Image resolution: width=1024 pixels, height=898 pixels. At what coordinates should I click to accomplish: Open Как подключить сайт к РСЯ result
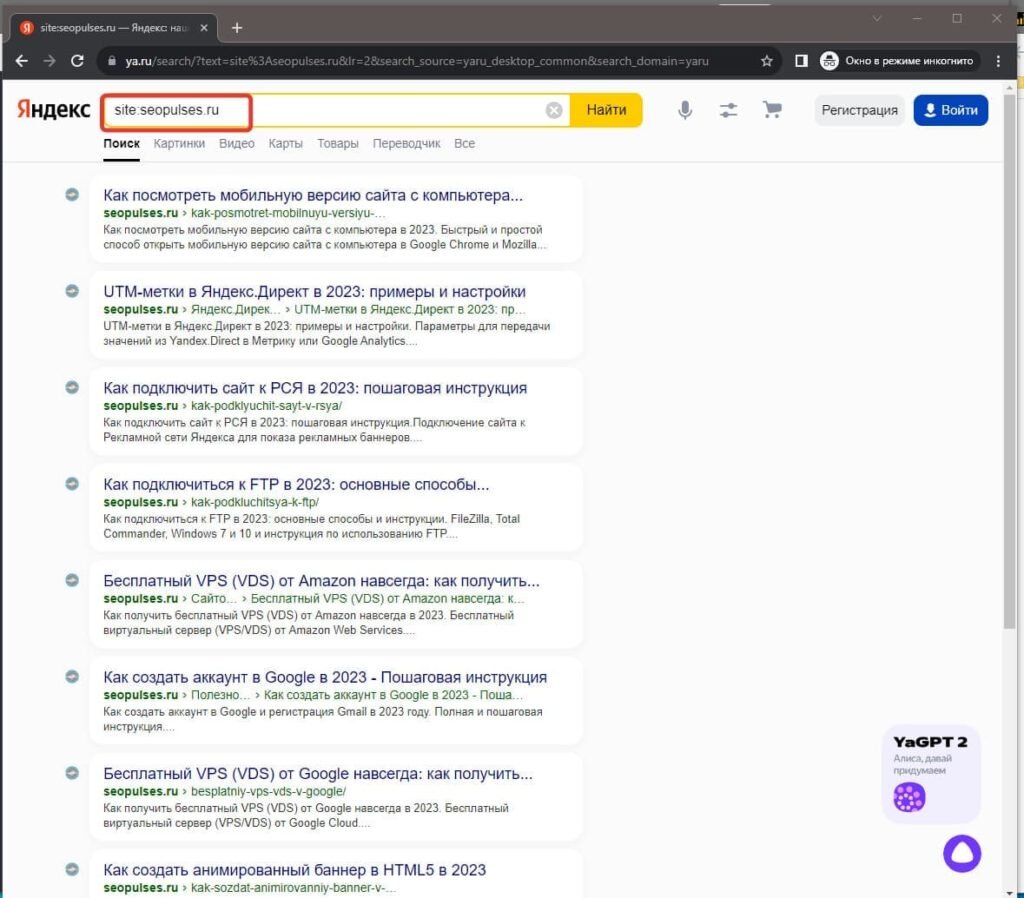315,388
